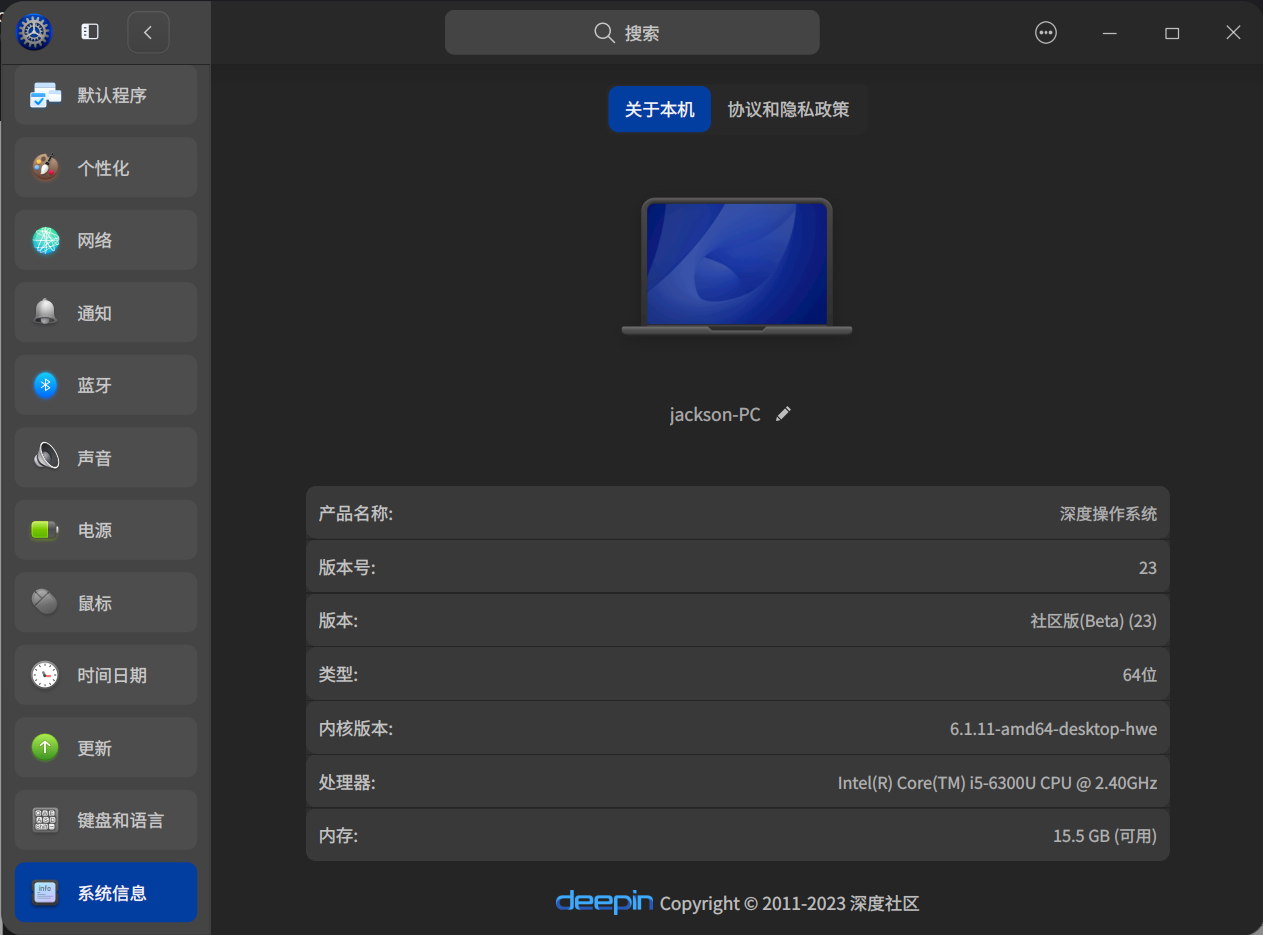The image size is (1263, 935).
Task: Select the 键盘和语言 sidebar icon
Action: click(45, 820)
